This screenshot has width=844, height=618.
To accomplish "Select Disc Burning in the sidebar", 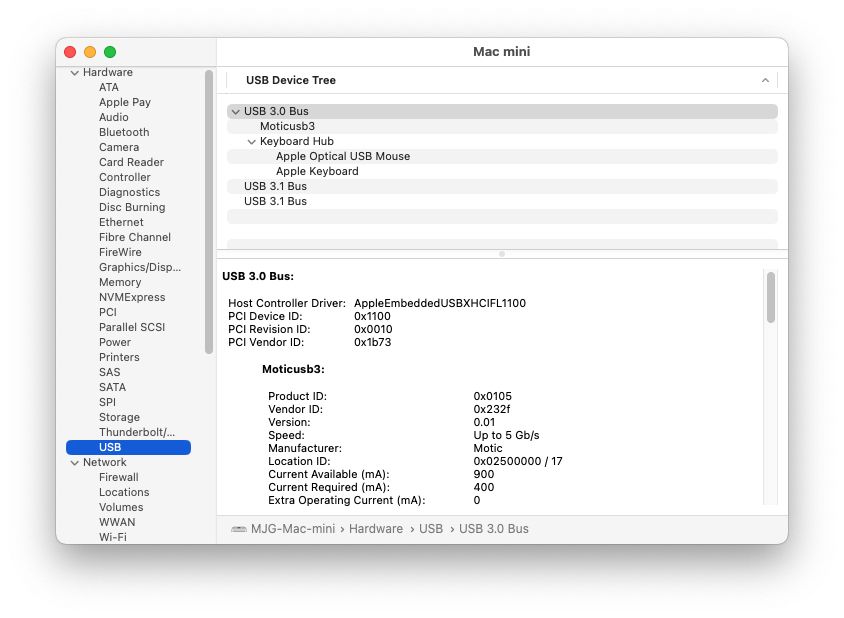I will click(132, 208).
